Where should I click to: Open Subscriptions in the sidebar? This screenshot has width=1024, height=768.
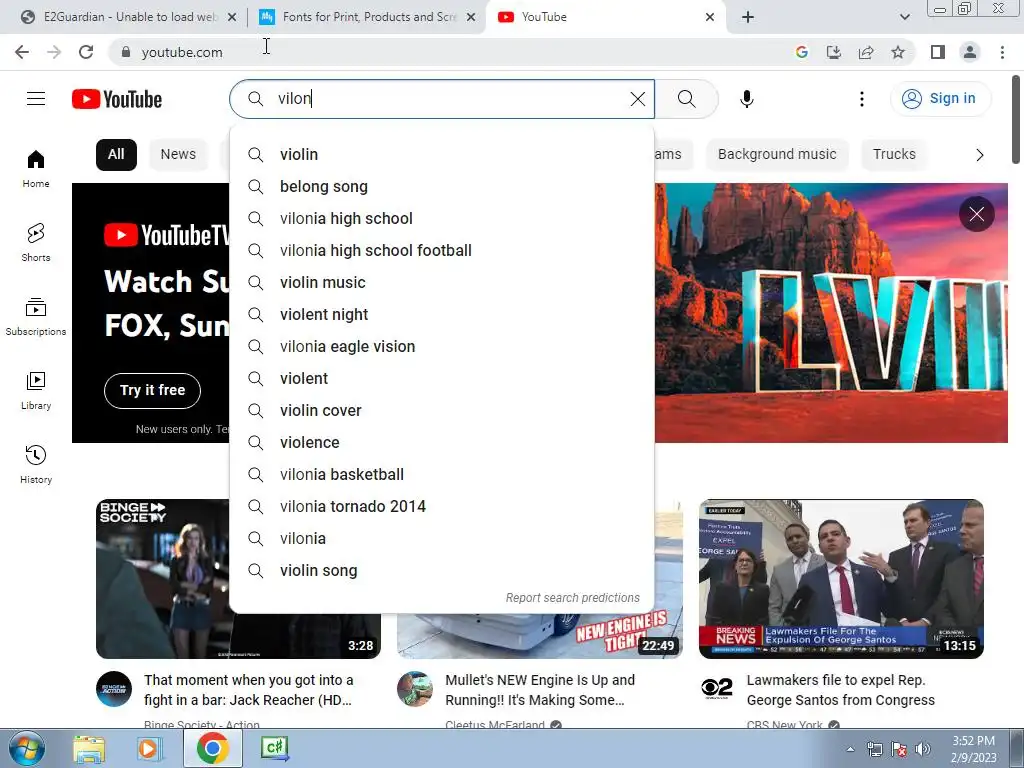[x=36, y=317]
